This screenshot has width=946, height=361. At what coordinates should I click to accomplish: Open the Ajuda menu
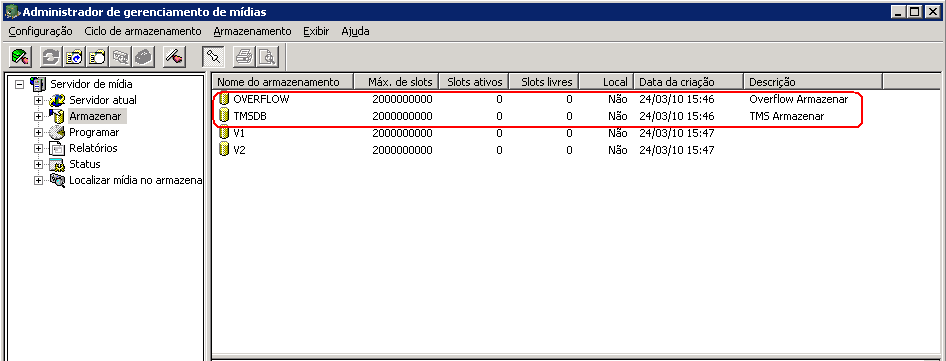(355, 31)
